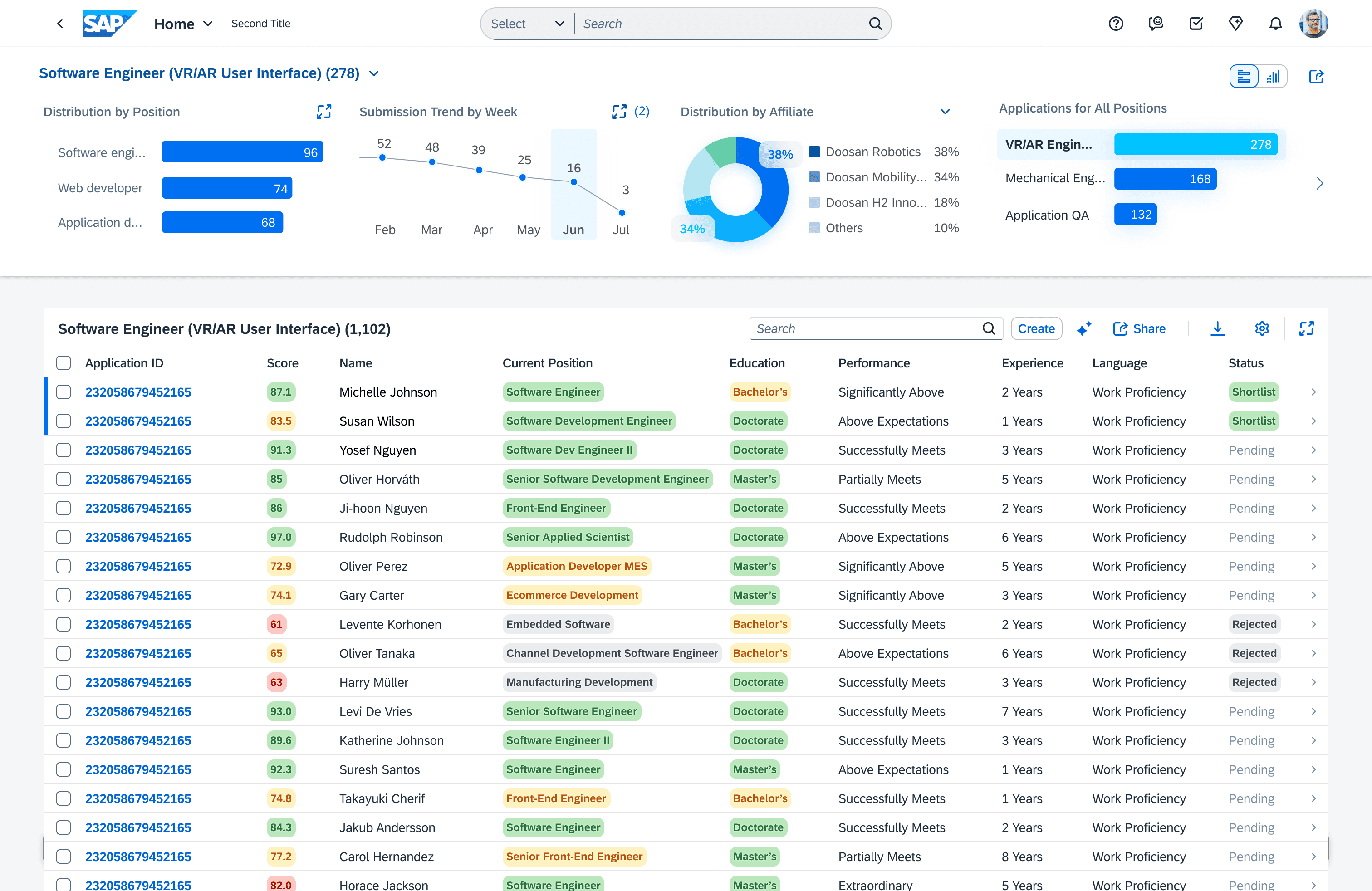Image resolution: width=1372 pixels, height=891 pixels.
Task: Click the back arrow next to SAP logo
Action: (x=60, y=24)
